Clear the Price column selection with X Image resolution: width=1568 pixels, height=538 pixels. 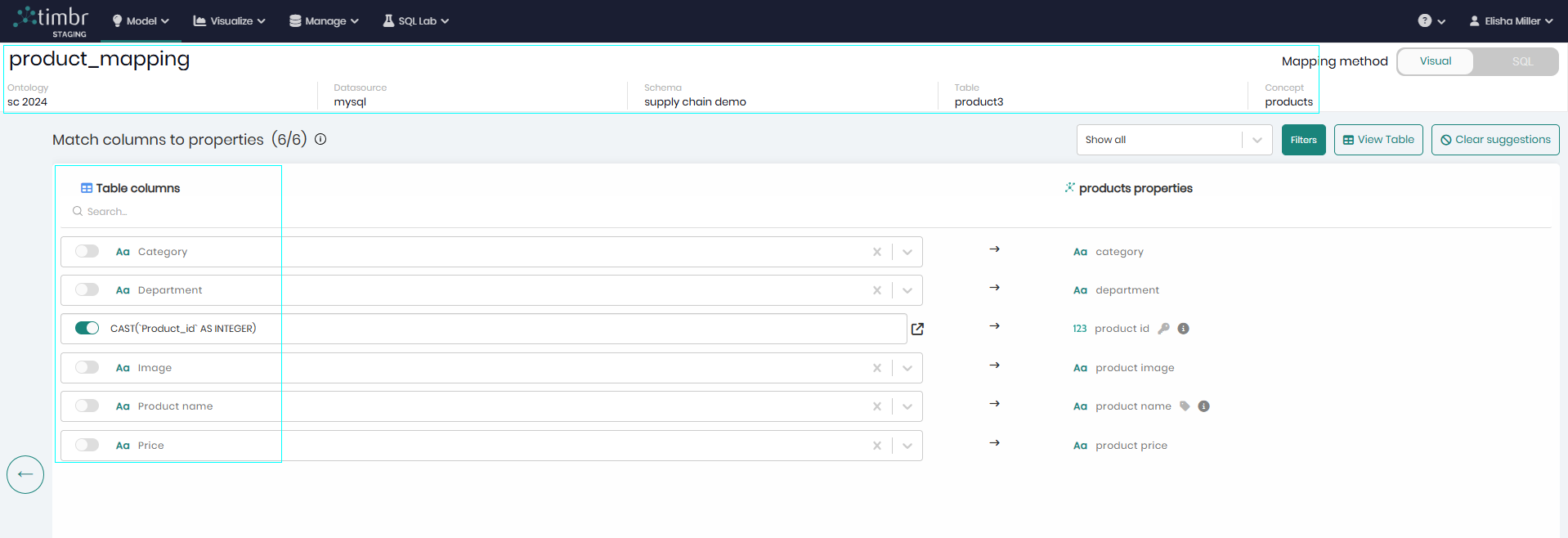876,446
